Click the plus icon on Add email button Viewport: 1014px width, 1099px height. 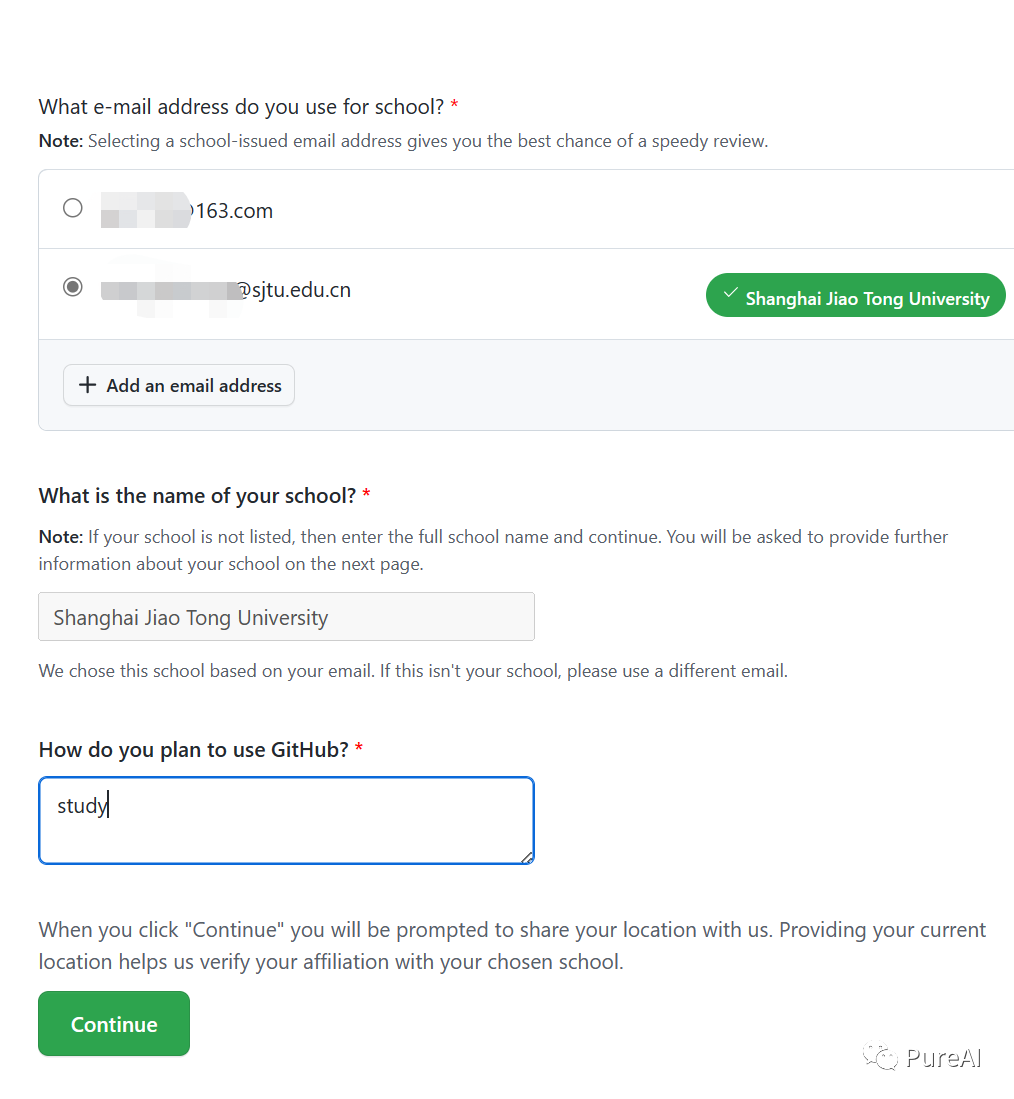[x=87, y=385]
